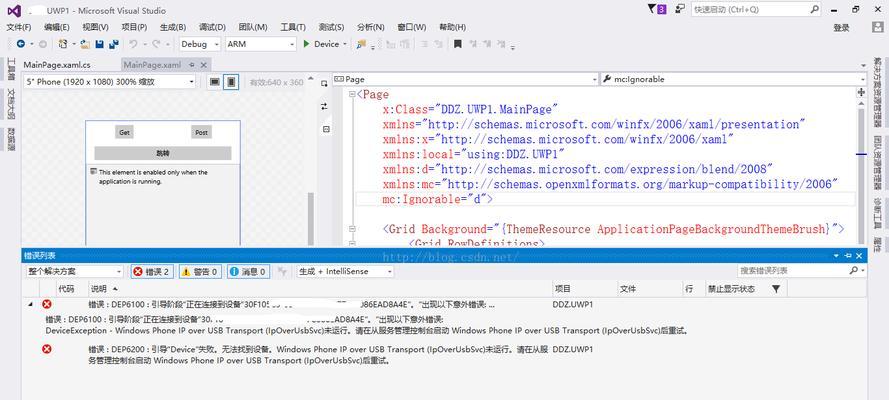Open the mc:Ignorable member dropdown
The image size is (889, 400).
[734, 79]
